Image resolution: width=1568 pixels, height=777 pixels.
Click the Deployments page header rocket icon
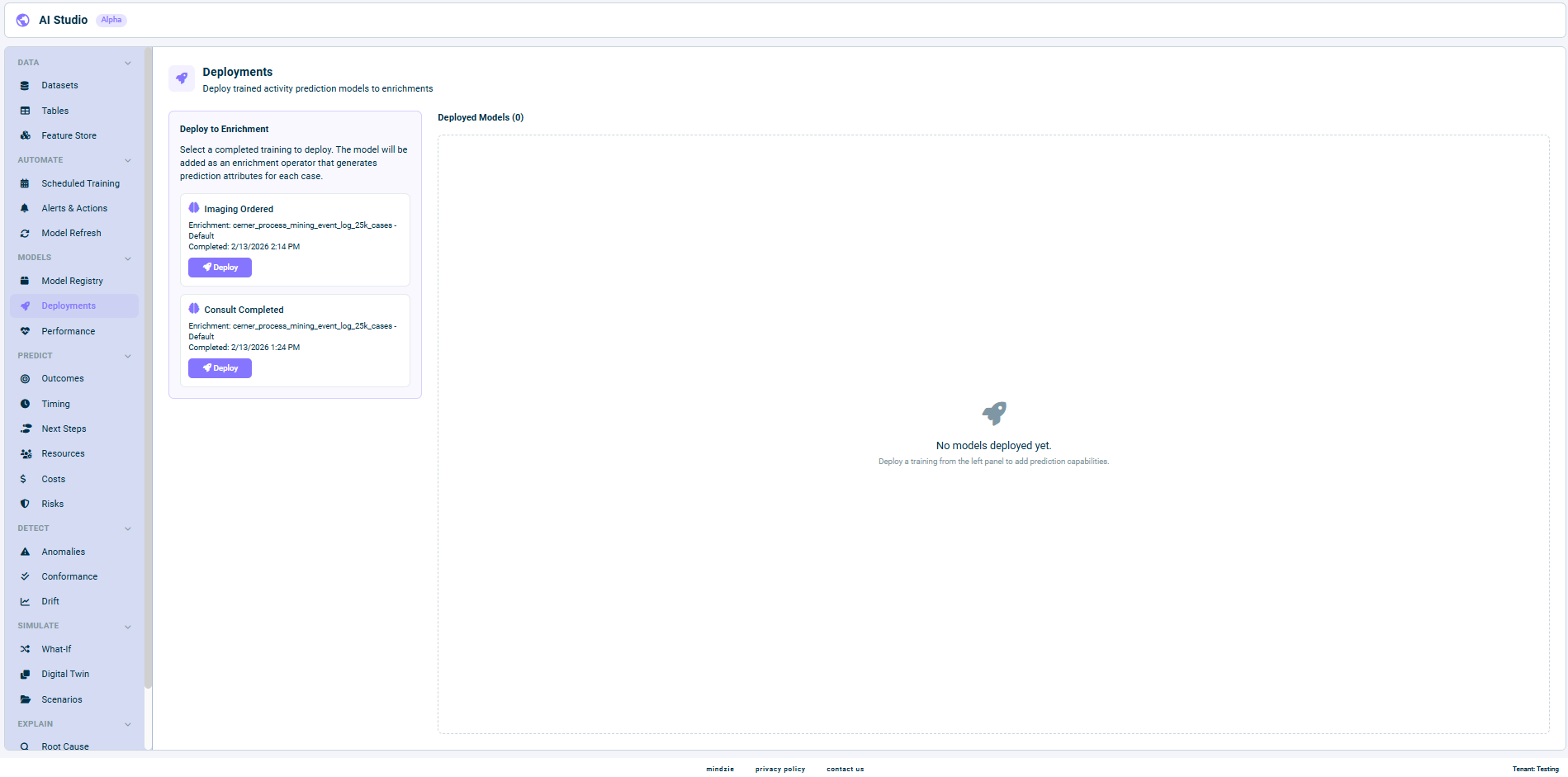click(x=182, y=78)
